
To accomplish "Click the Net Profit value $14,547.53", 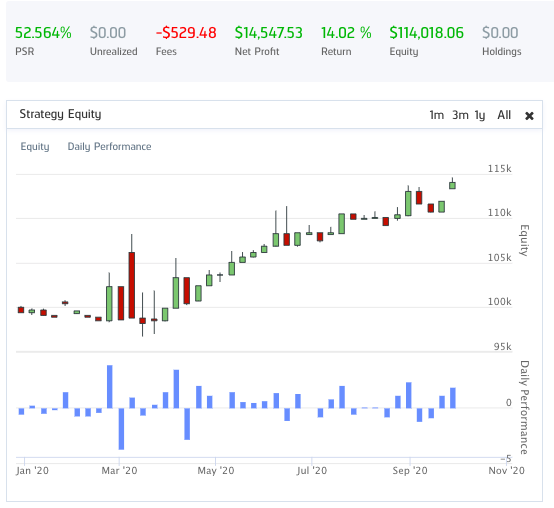I will click(269, 33).
